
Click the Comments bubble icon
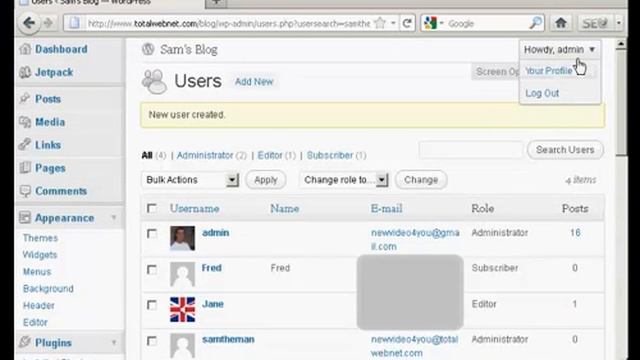(x=25, y=191)
